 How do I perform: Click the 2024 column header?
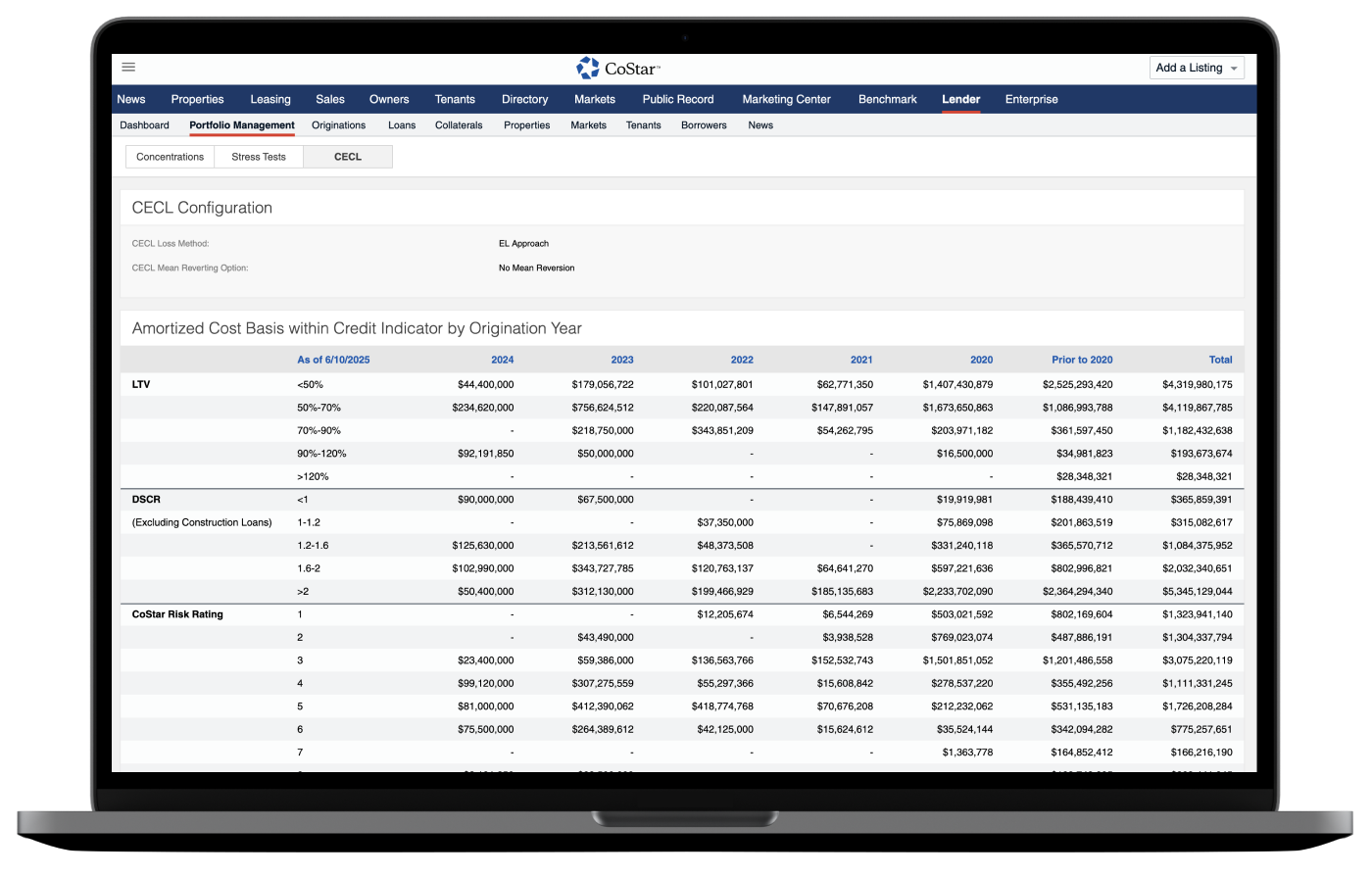click(501, 360)
